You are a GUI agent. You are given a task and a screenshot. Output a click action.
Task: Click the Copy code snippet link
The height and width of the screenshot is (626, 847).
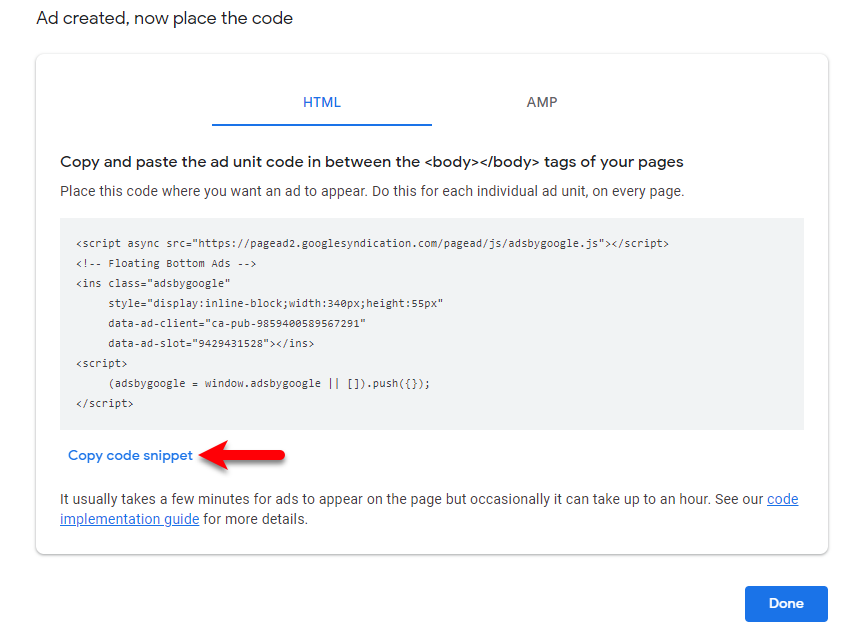[130, 455]
